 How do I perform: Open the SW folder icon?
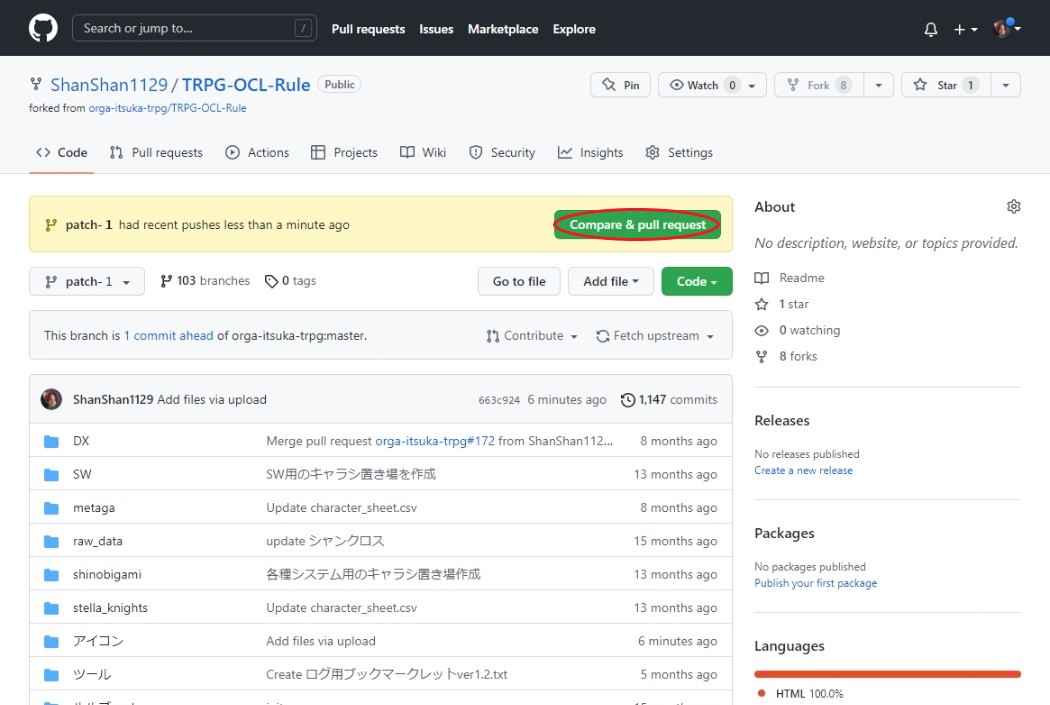52,475
